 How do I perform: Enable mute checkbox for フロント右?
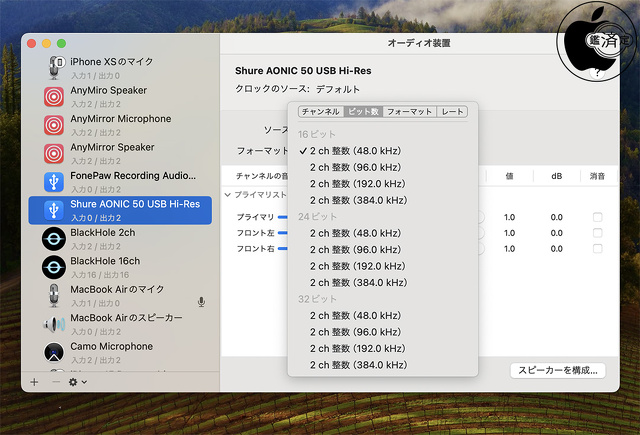(x=597, y=249)
